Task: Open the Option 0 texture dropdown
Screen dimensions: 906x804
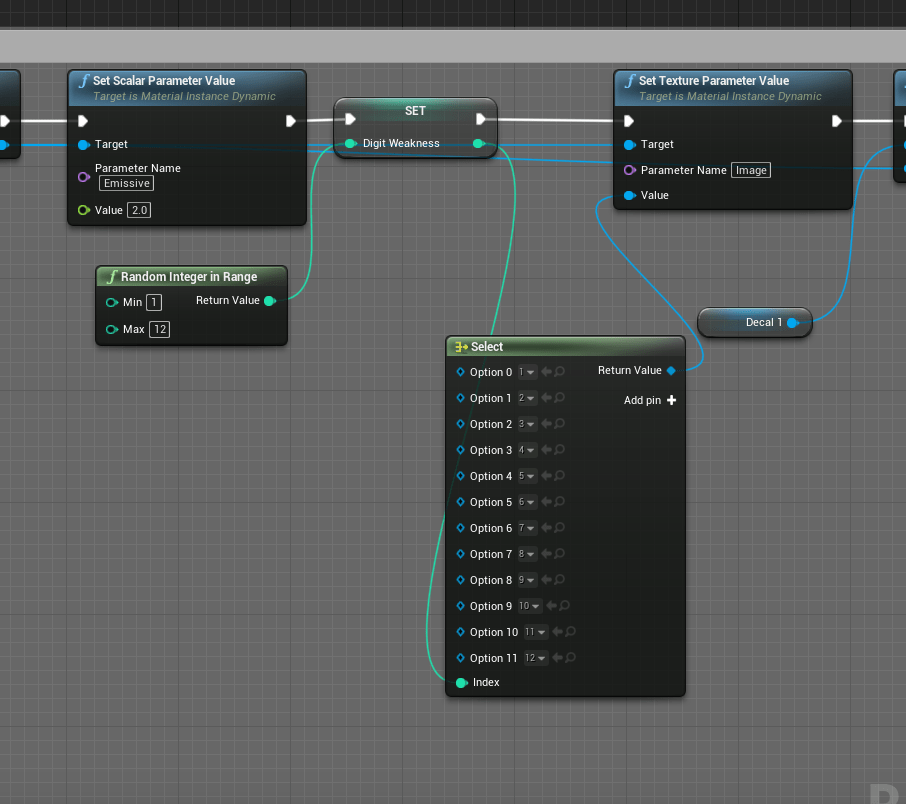Action: tap(526, 372)
